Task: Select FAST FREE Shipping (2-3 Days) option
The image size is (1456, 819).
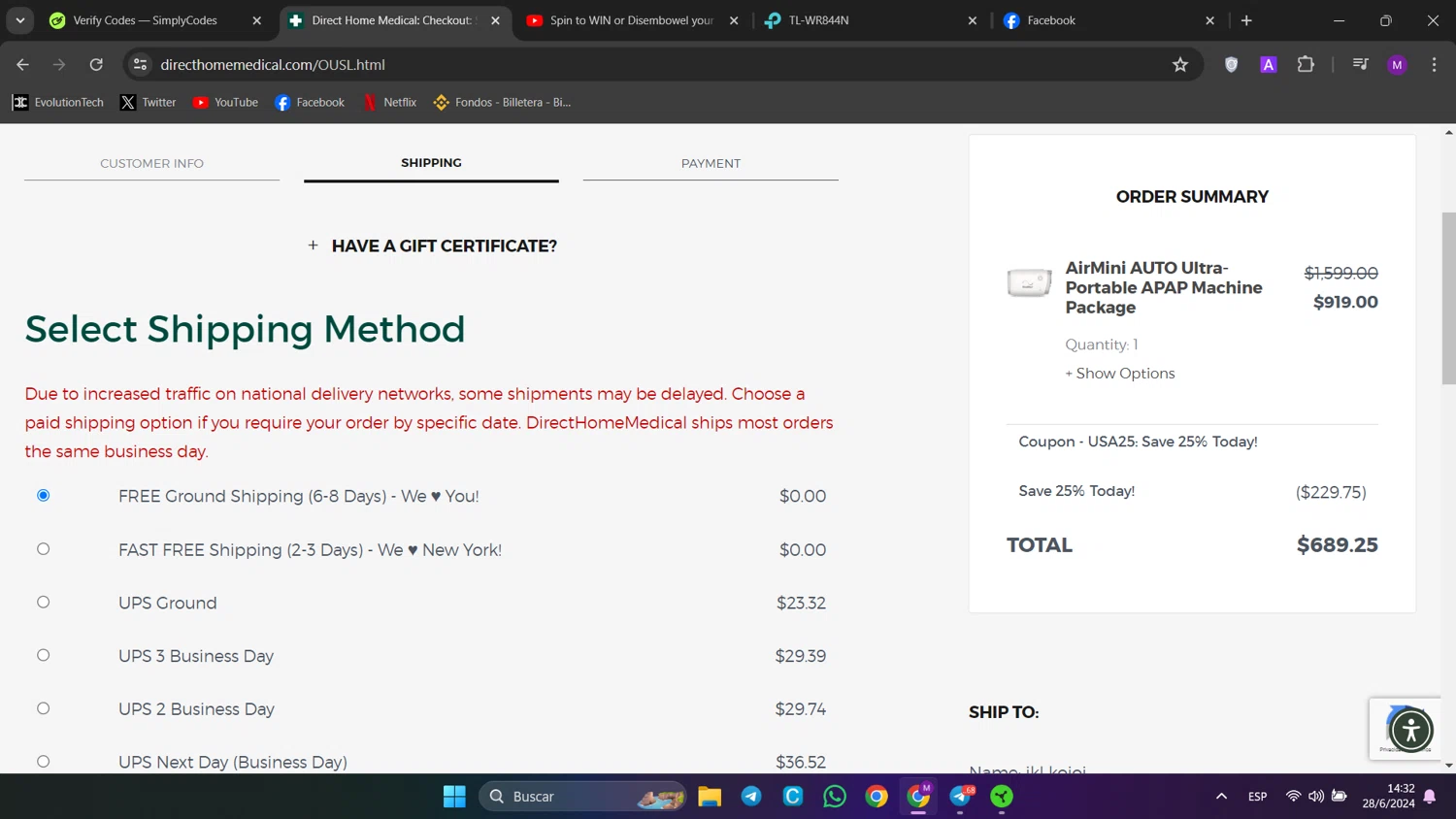Action: pos(43,549)
